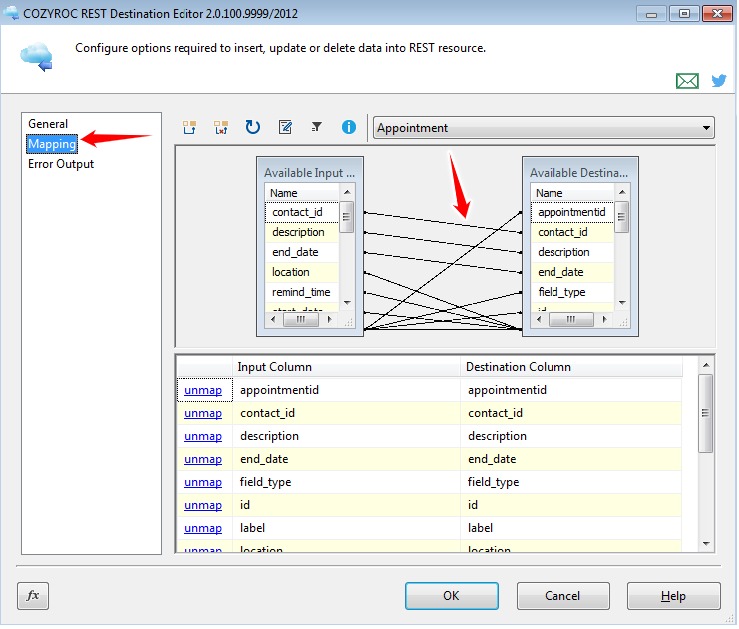This screenshot has height=629, width=739.
Task: Select end_date in Available Destination list
Action: click(572, 272)
